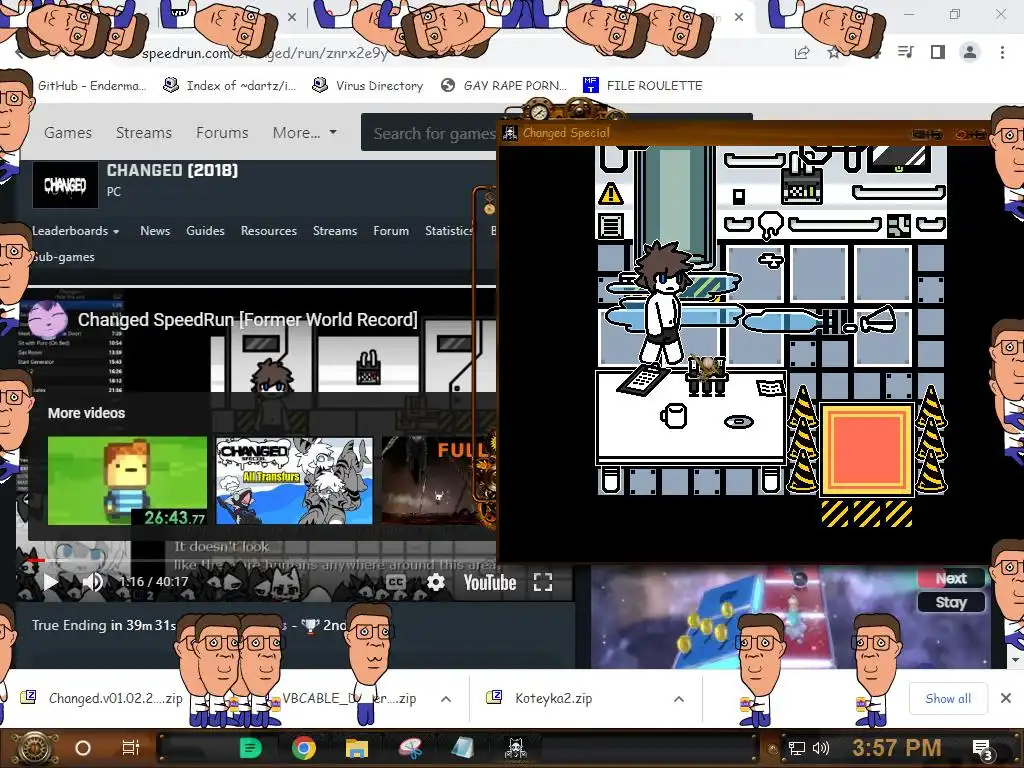Click the YouTube logo in player

(x=490, y=582)
